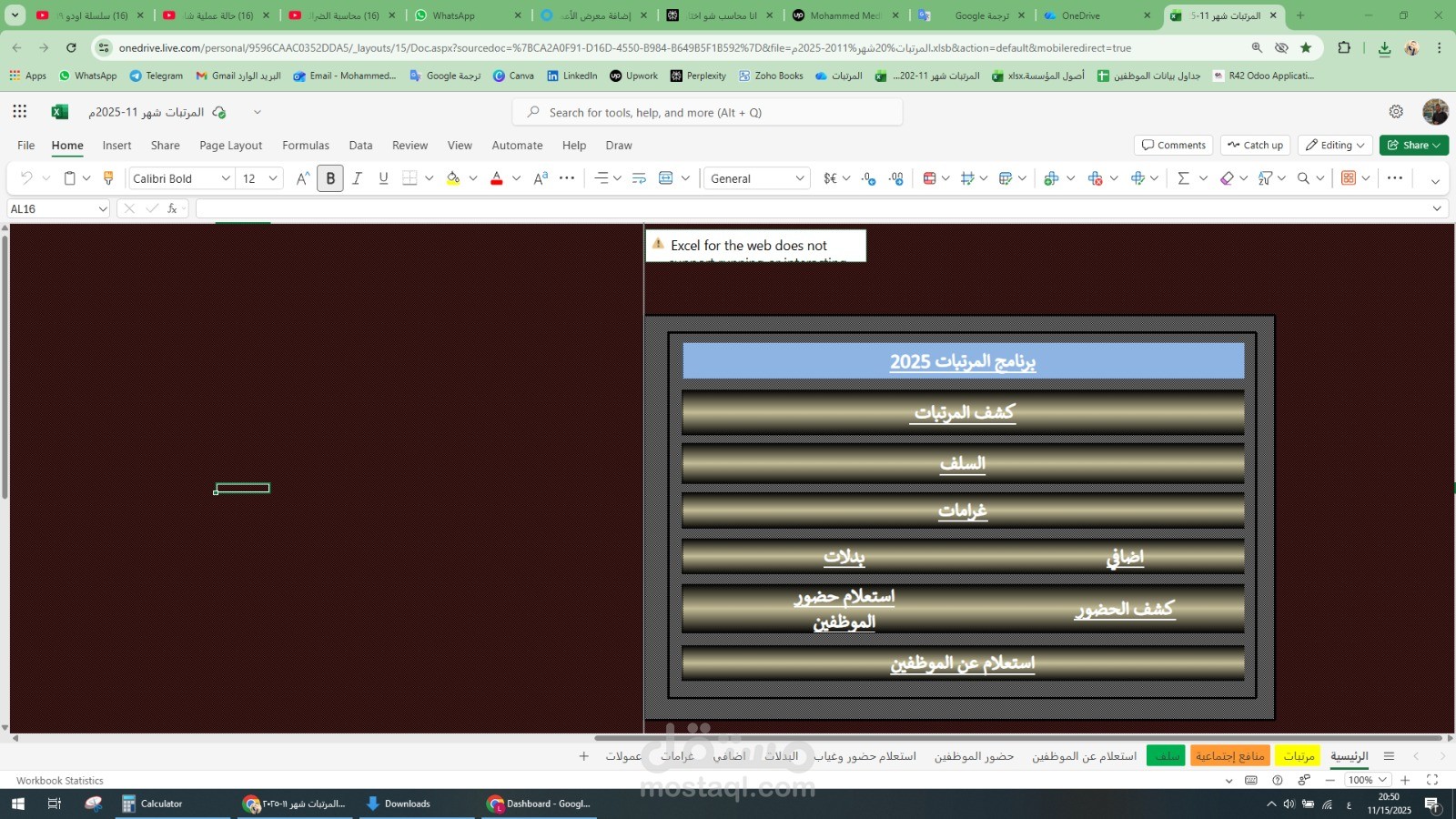Click the السلف button in sheet

click(964, 463)
